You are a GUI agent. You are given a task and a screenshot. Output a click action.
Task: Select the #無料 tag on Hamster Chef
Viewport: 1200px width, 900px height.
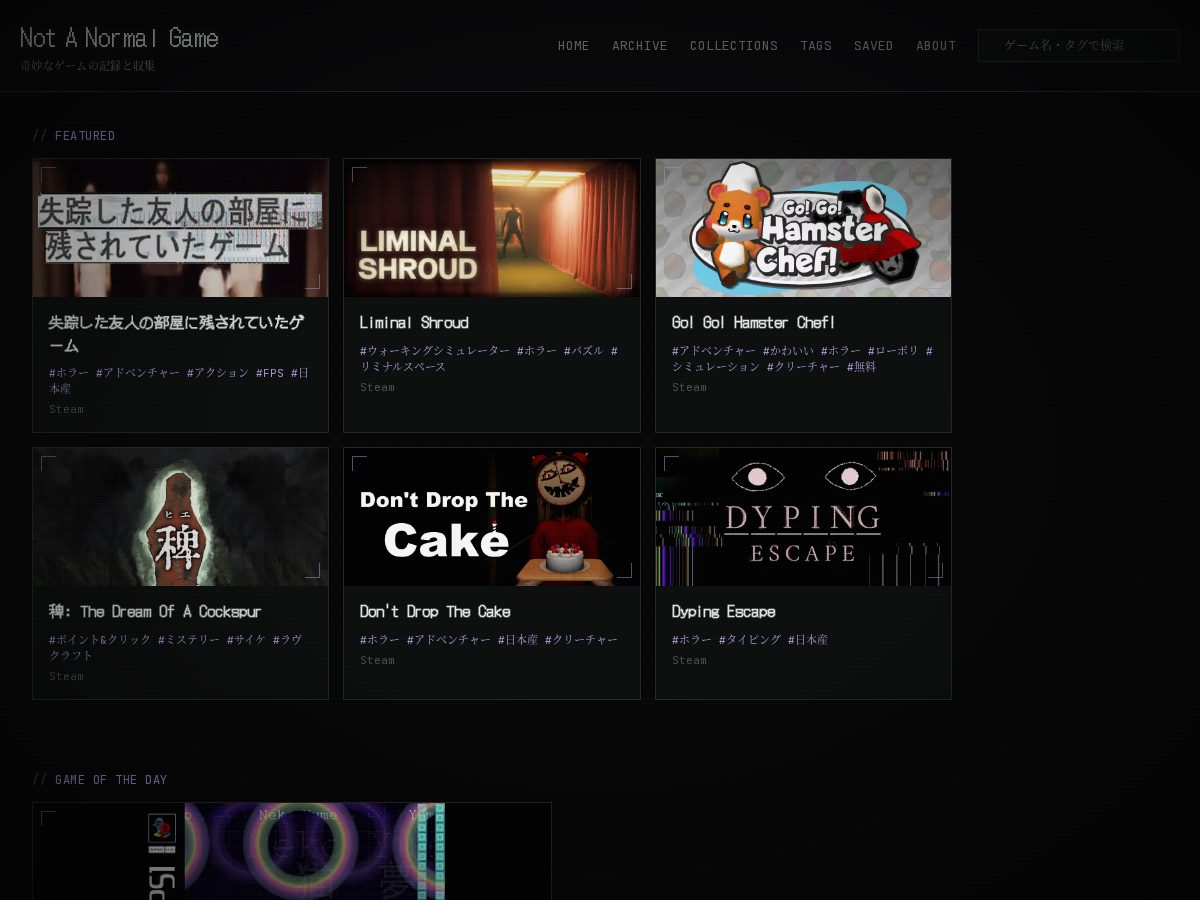(x=861, y=367)
